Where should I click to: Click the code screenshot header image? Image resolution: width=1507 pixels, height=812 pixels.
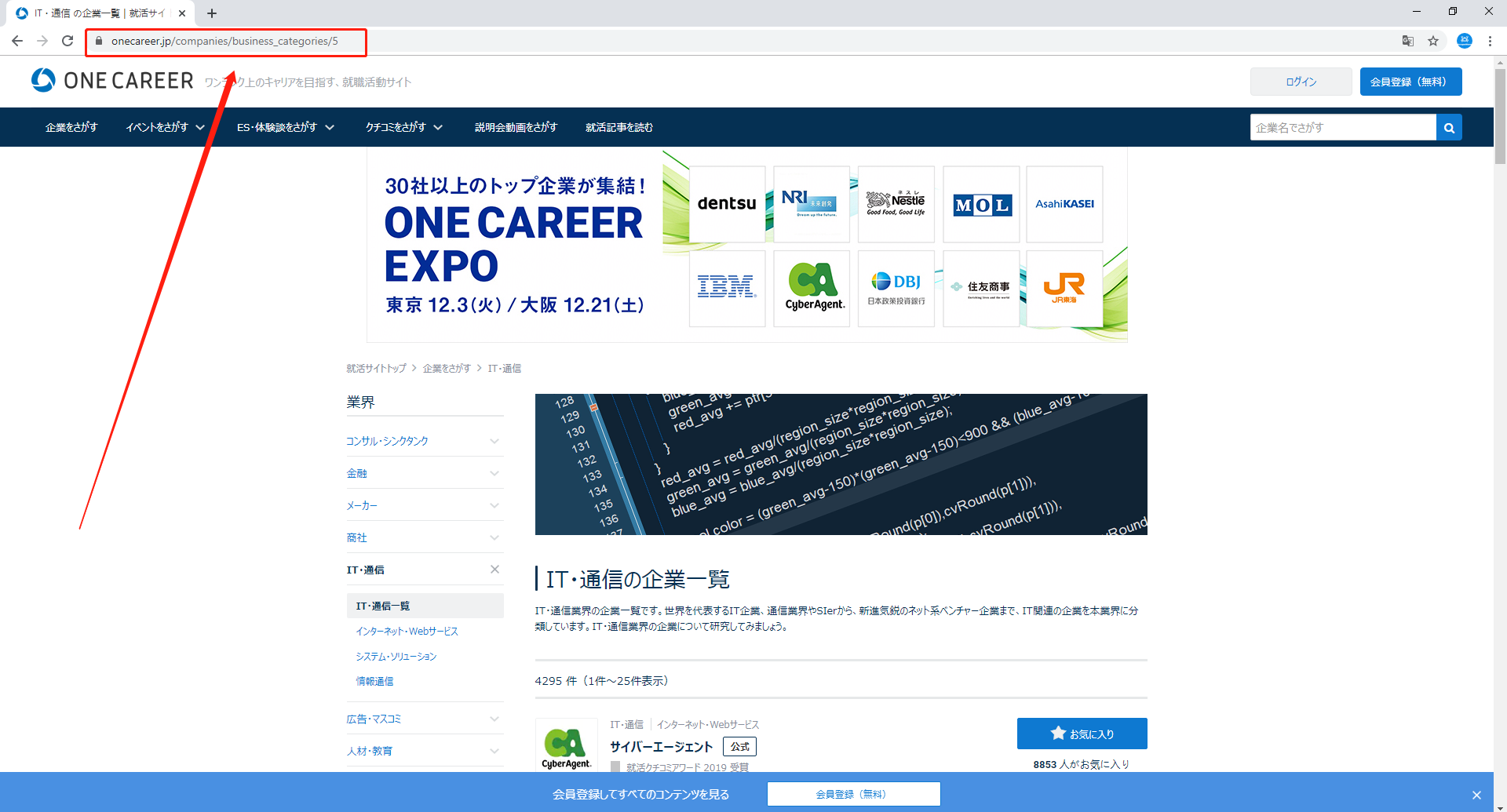(x=841, y=464)
